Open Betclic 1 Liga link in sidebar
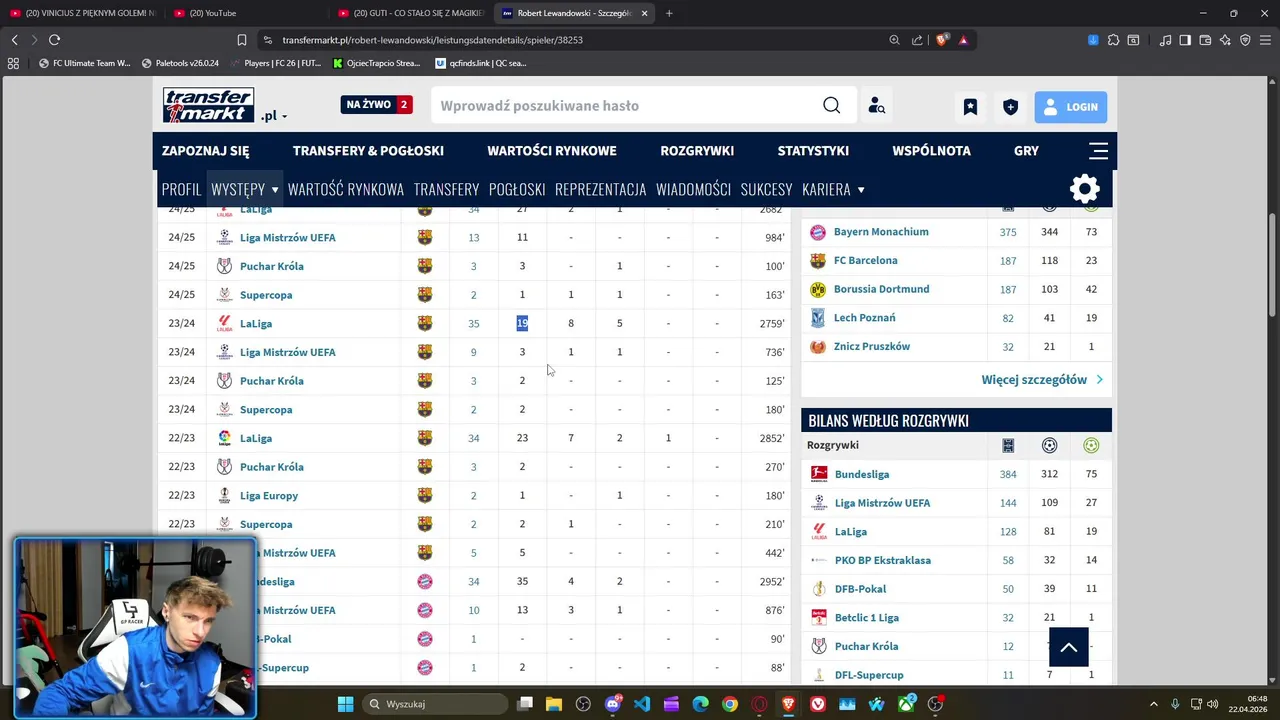Image resolution: width=1280 pixels, height=720 pixels. coord(866,618)
